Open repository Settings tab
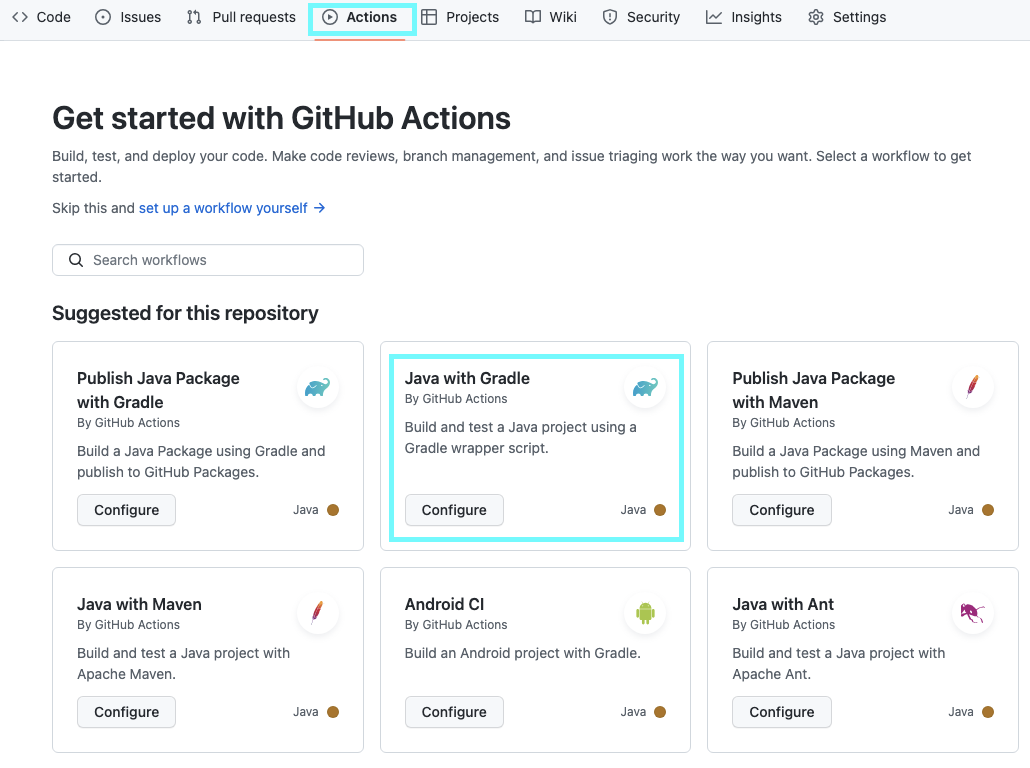1030x768 pixels. 847,17
